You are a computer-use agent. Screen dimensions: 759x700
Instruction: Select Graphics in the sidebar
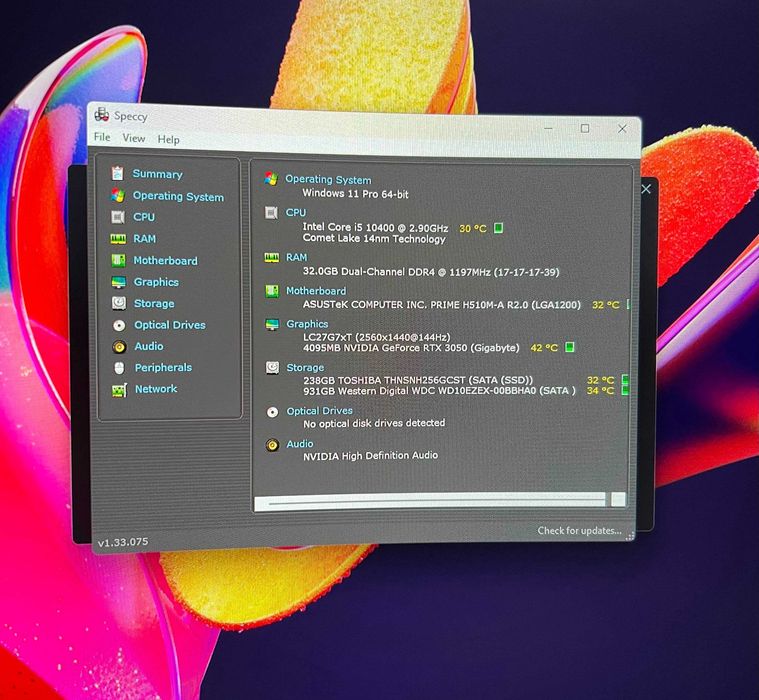click(156, 282)
